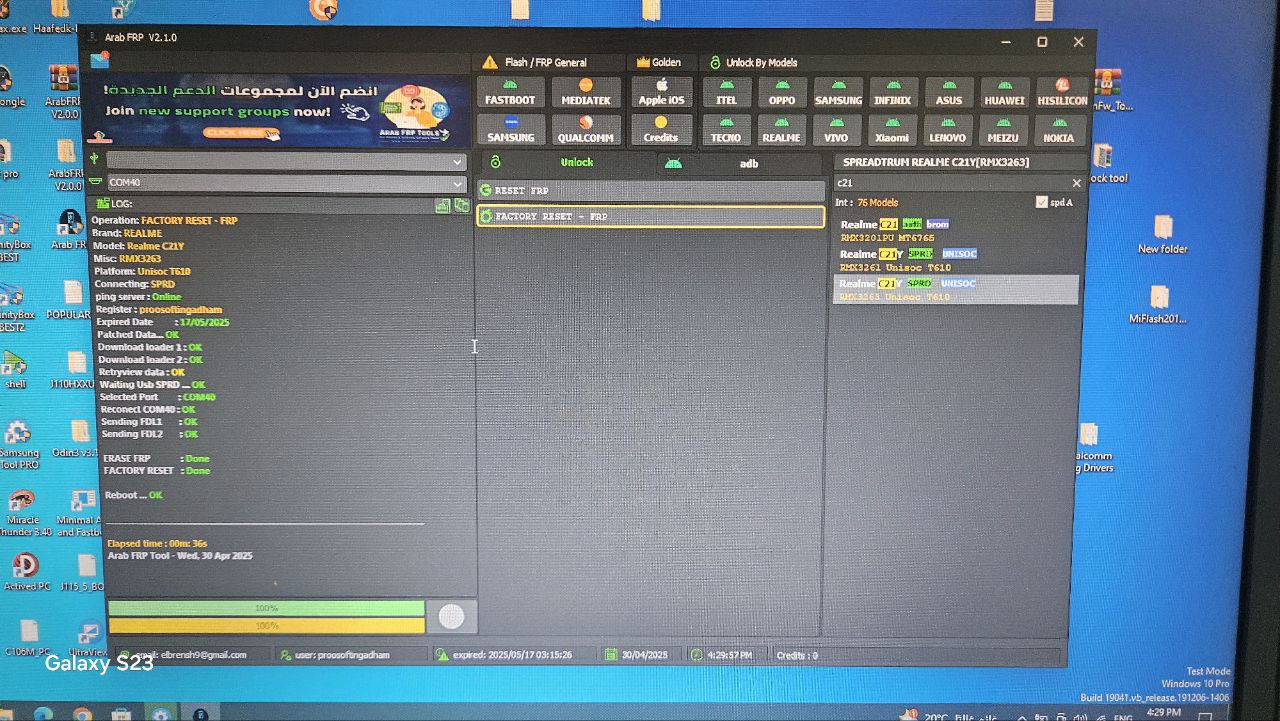The width and height of the screenshot is (1280, 721).
Task: Open the FASTBOOT brand tool
Action: [x=510, y=92]
